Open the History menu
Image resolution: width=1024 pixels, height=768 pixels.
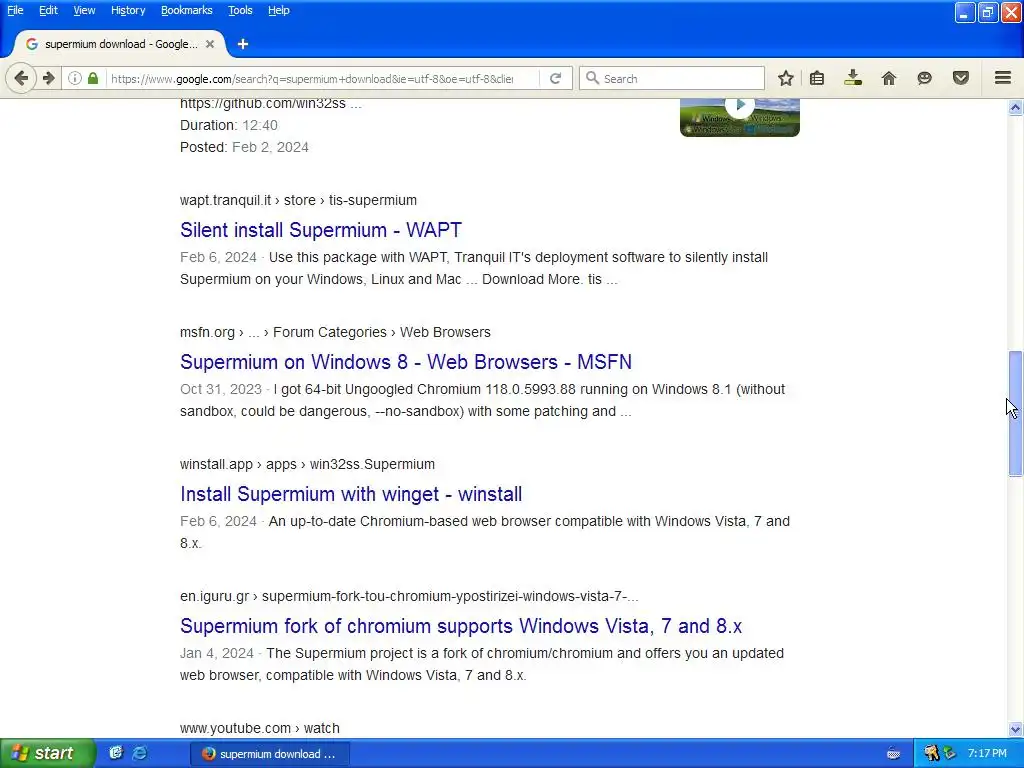[x=127, y=10]
